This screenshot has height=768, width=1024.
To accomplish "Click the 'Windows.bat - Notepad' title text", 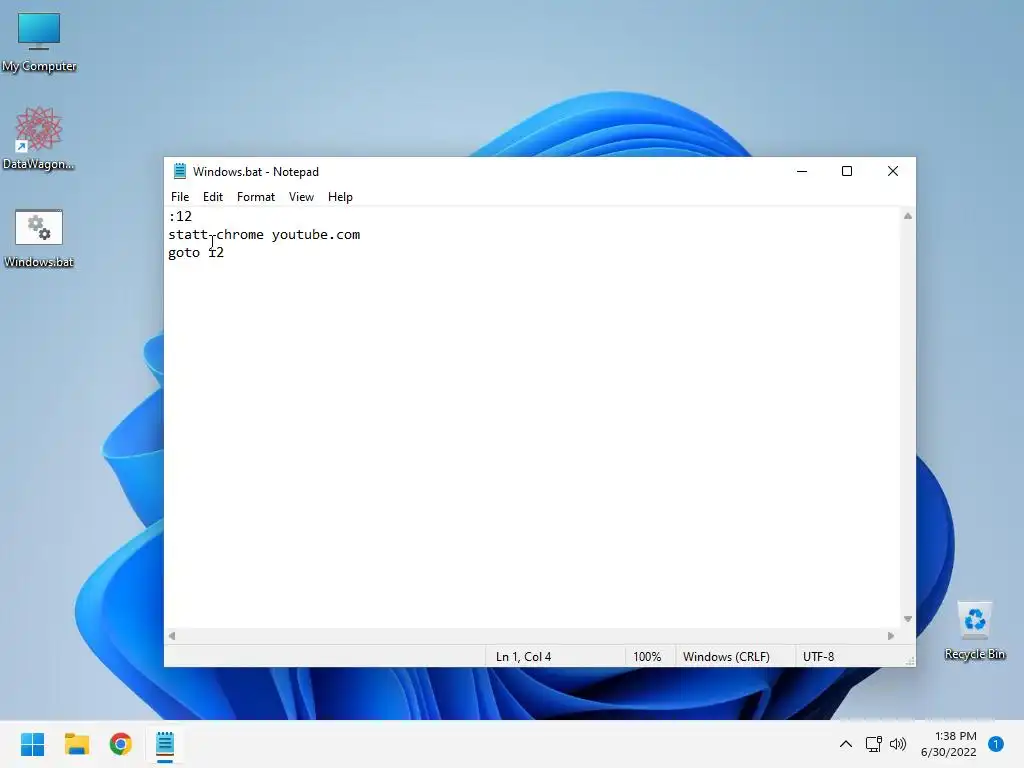I will (255, 172).
